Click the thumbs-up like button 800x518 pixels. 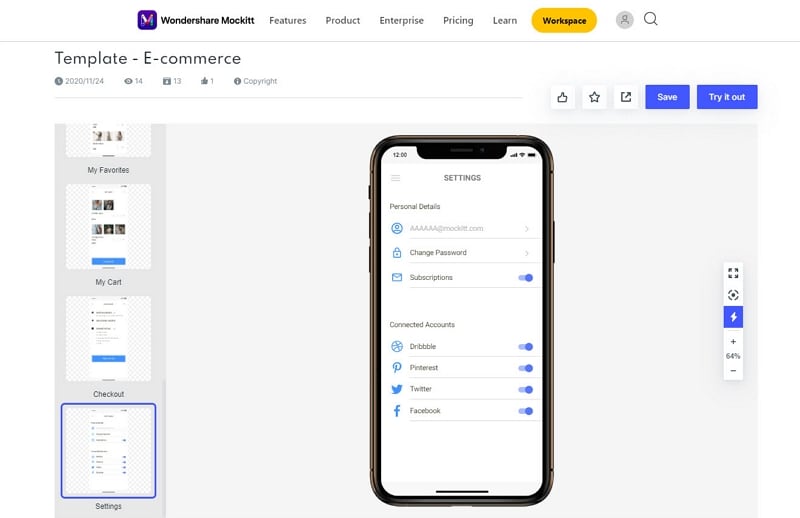562,97
